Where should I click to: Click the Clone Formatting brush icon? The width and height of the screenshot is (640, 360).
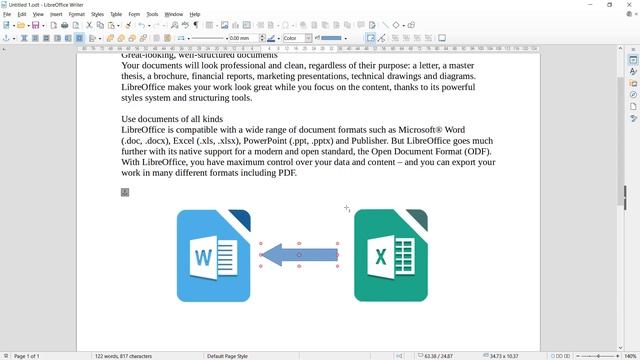click(x=128, y=25)
